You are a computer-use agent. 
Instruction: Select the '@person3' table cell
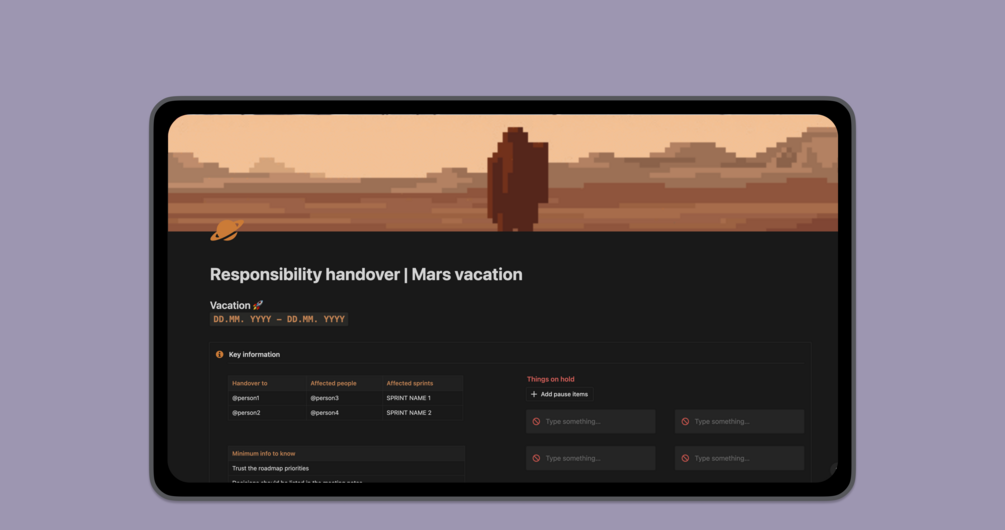(x=344, y=398)
